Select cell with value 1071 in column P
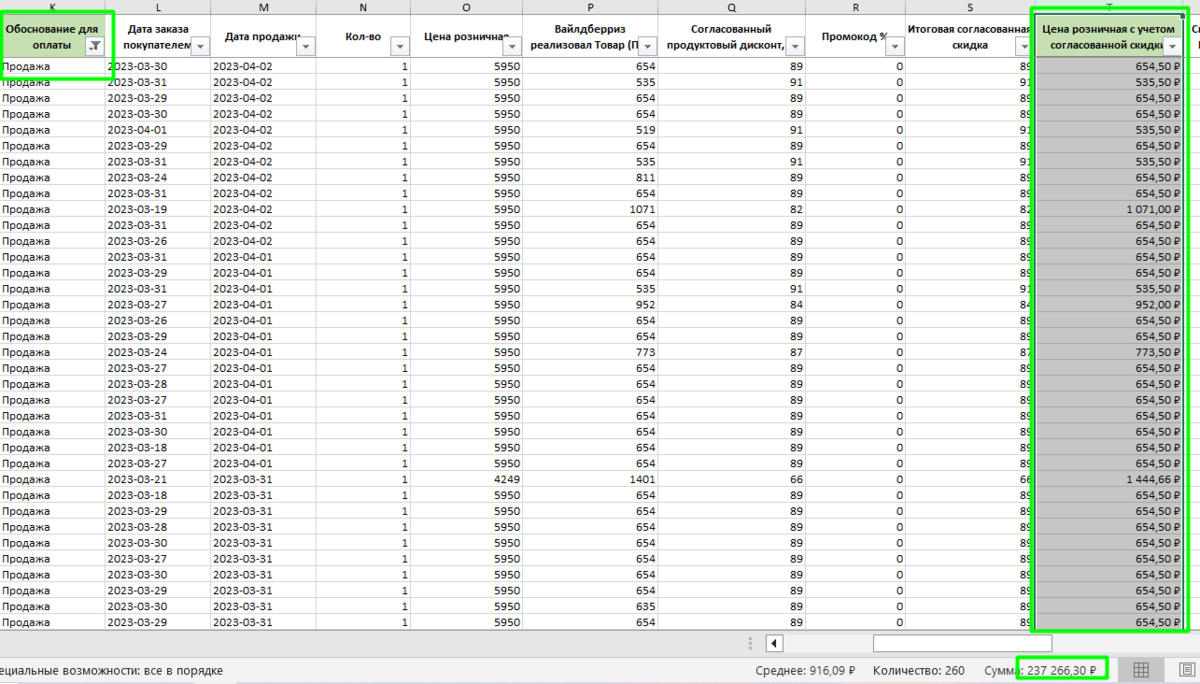 coord(590,210)
